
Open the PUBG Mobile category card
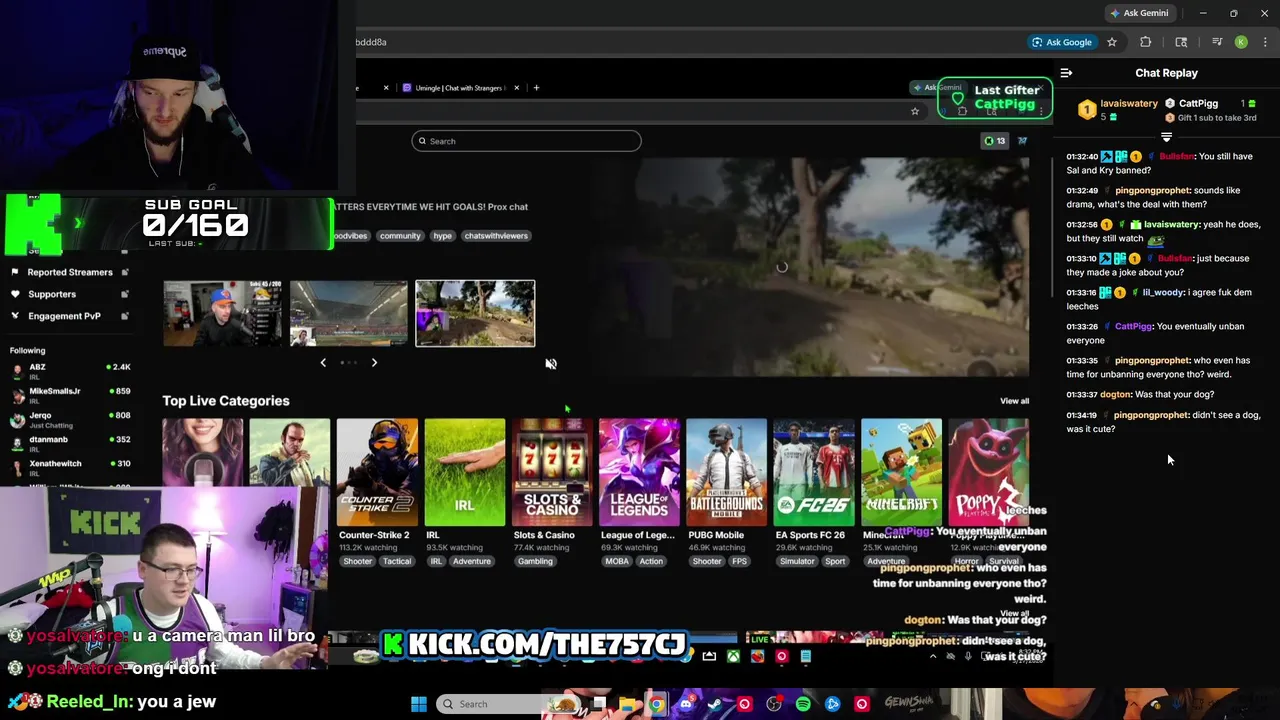[727, 473]
